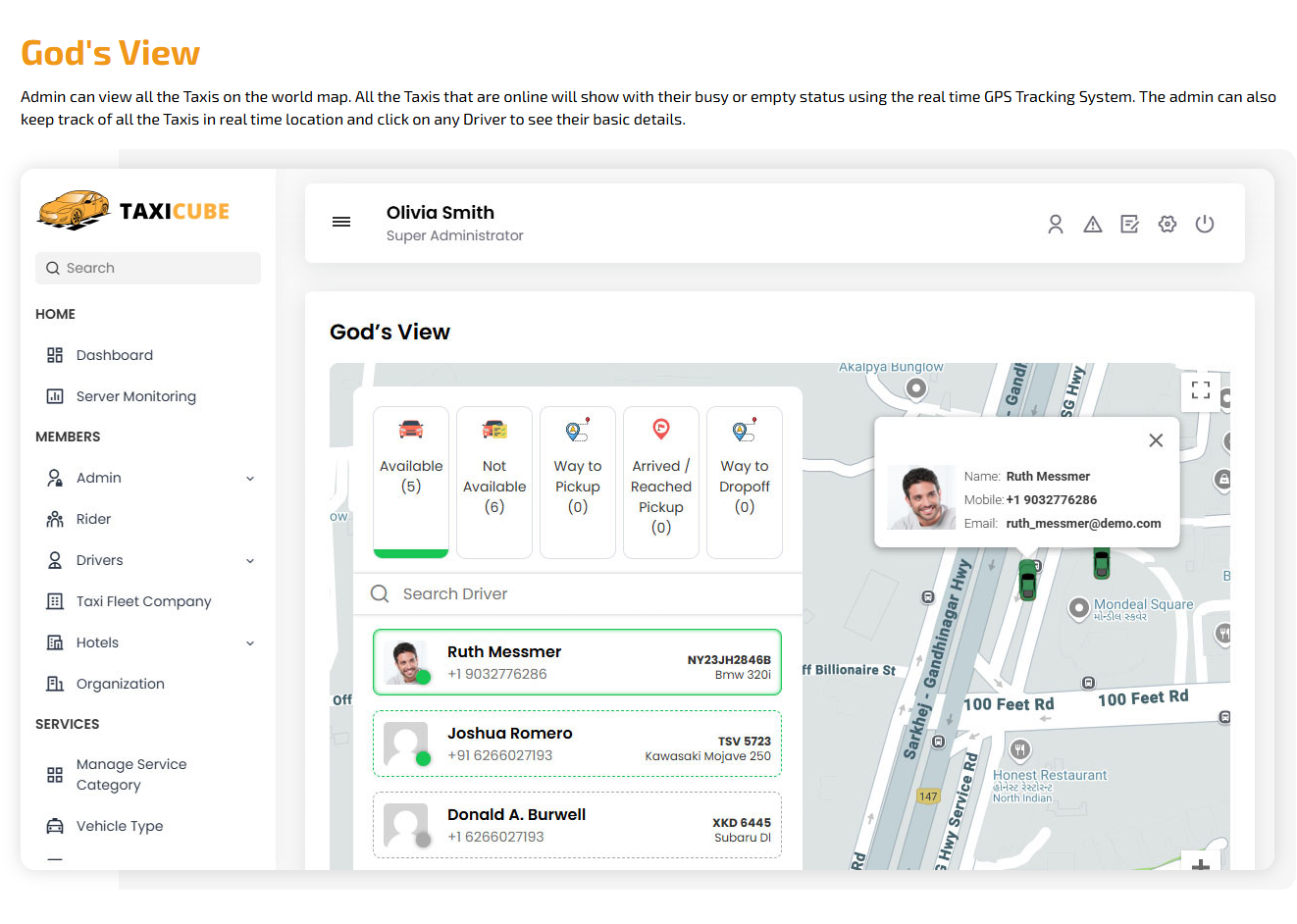
Task: Click plate number XKD 6445
Action: (742, 823)
